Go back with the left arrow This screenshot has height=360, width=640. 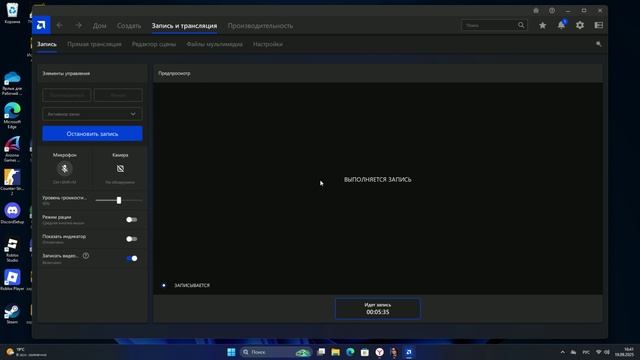coord(60,25)
